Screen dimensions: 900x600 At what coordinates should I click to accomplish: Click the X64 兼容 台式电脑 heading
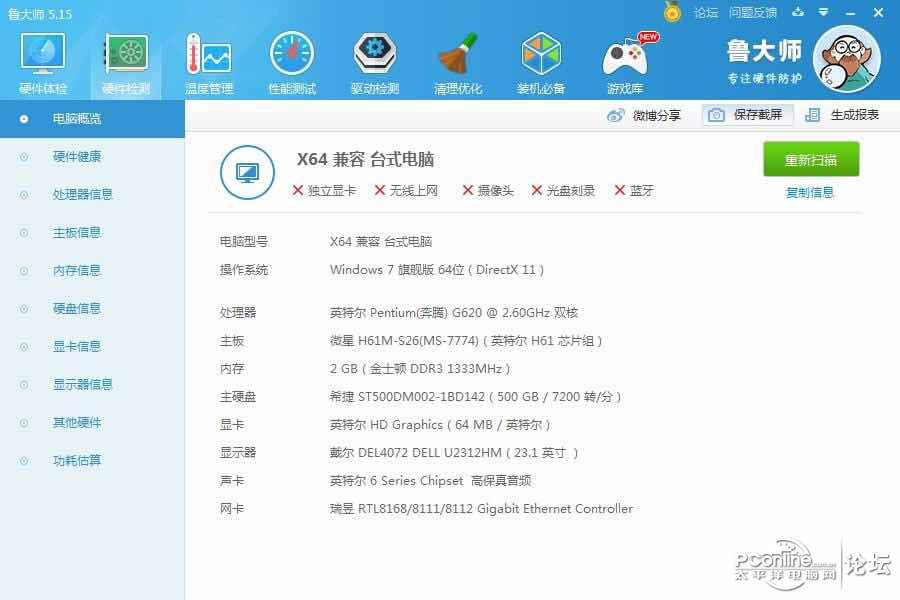pos(365,159)
